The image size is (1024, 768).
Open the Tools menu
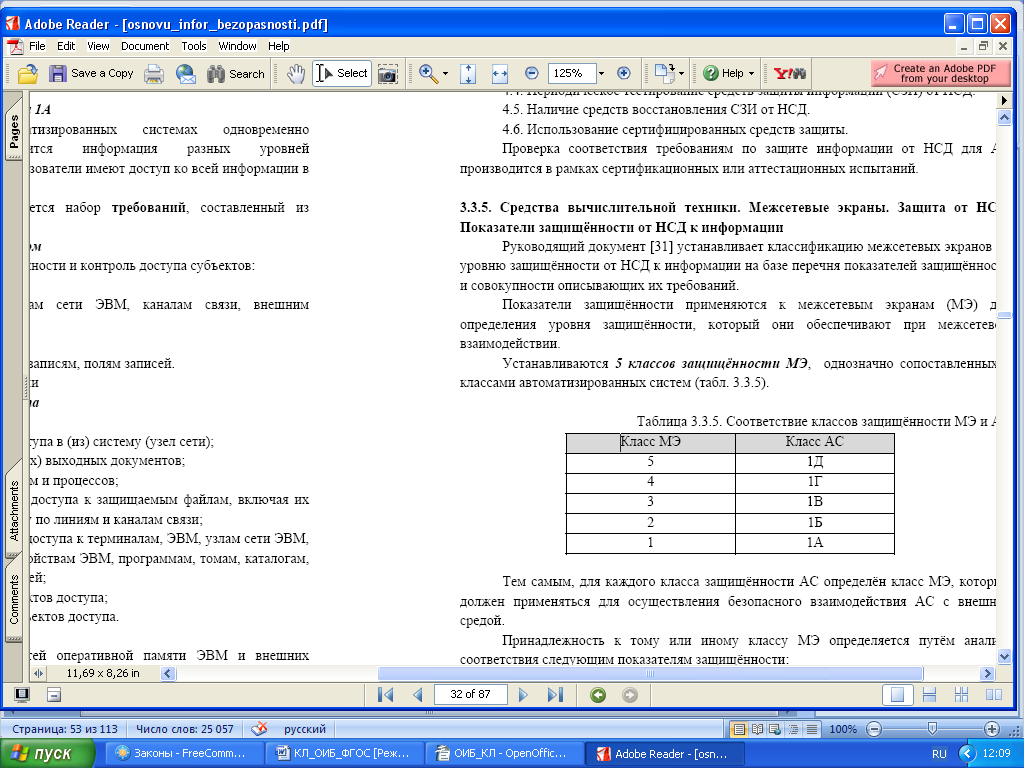pos(194,46)
